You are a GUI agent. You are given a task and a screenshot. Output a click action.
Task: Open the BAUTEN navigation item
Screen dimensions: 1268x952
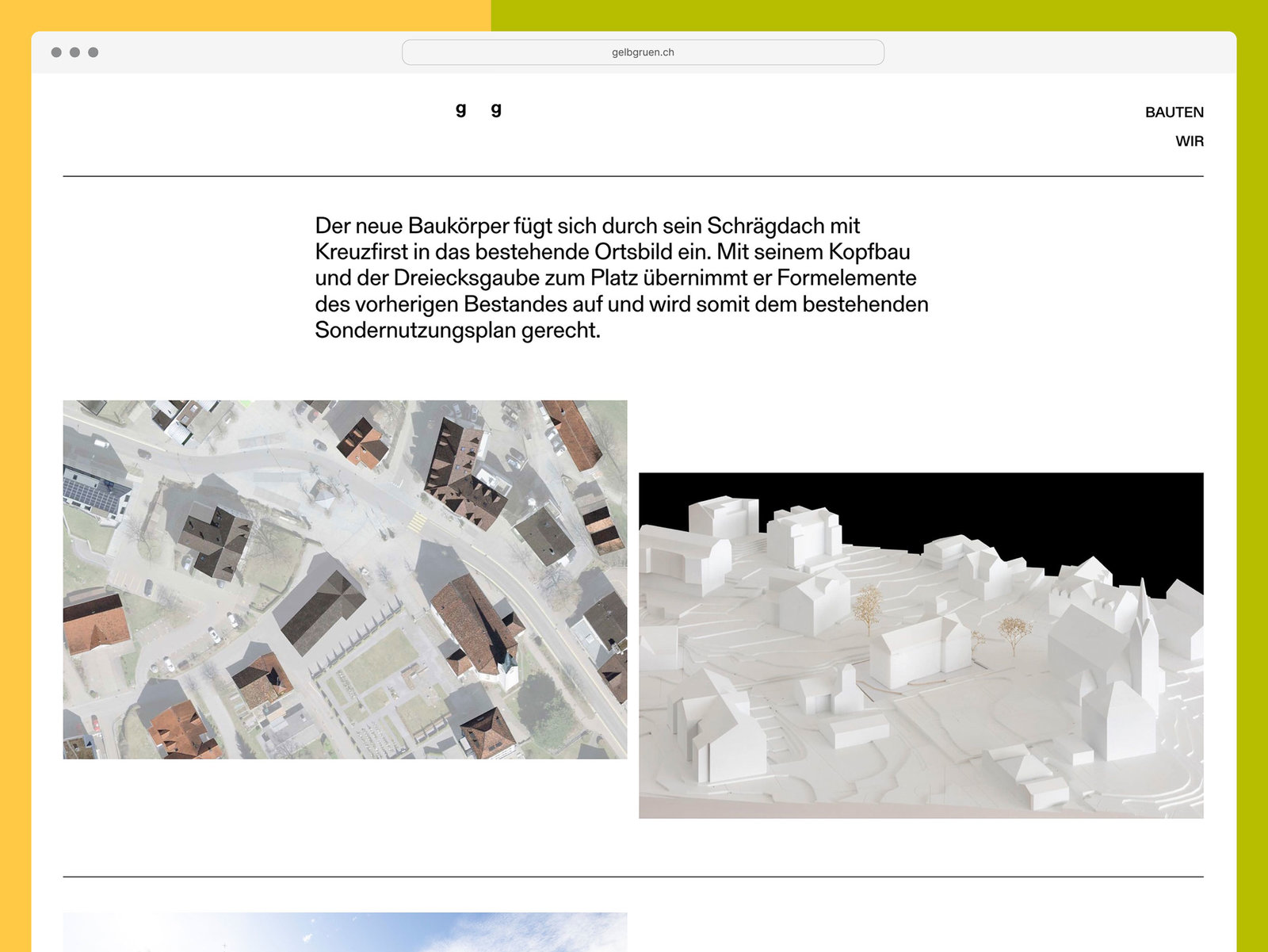[1174, 113]
